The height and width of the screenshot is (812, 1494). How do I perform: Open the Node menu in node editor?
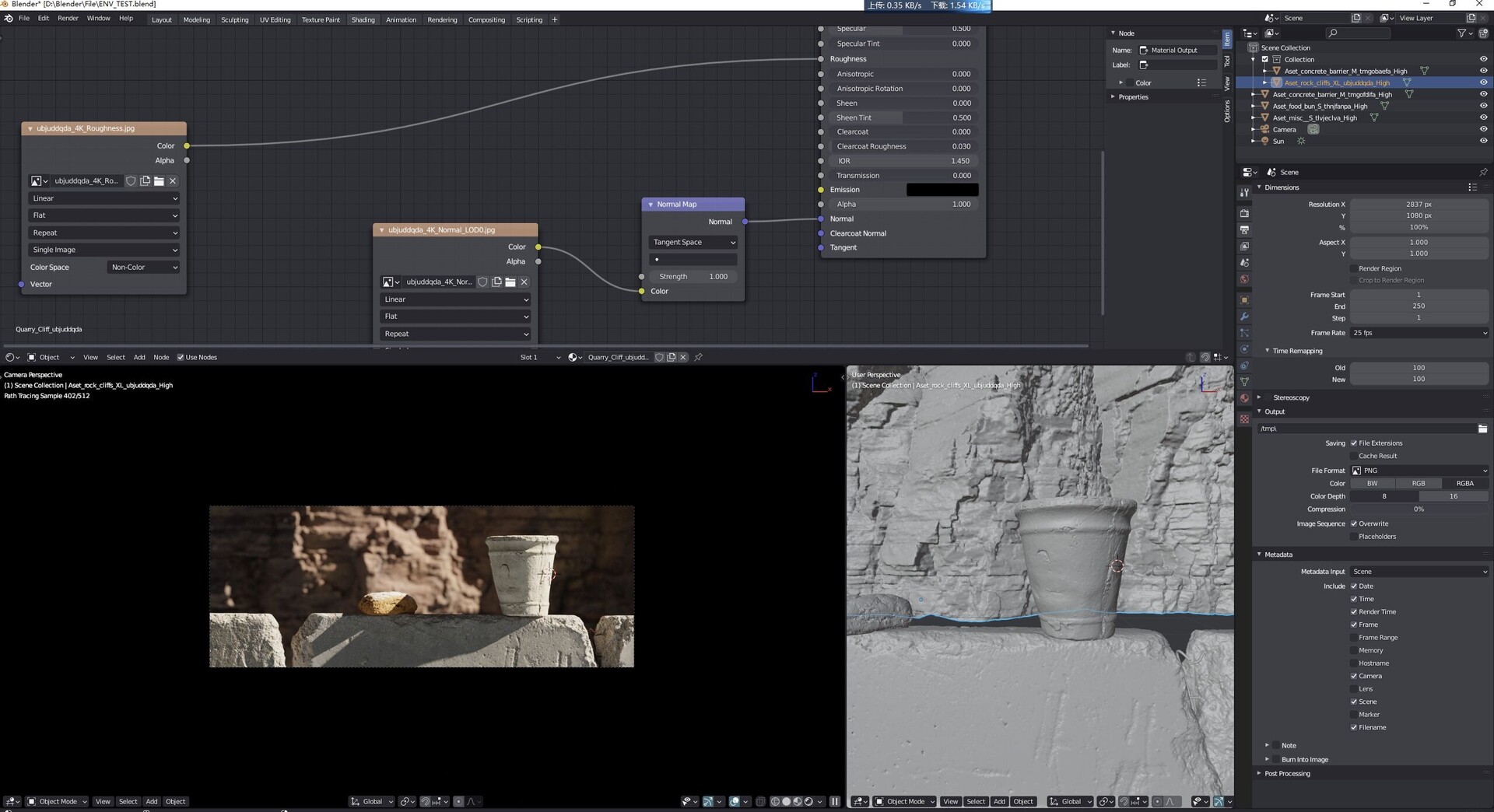pos(161,358)
